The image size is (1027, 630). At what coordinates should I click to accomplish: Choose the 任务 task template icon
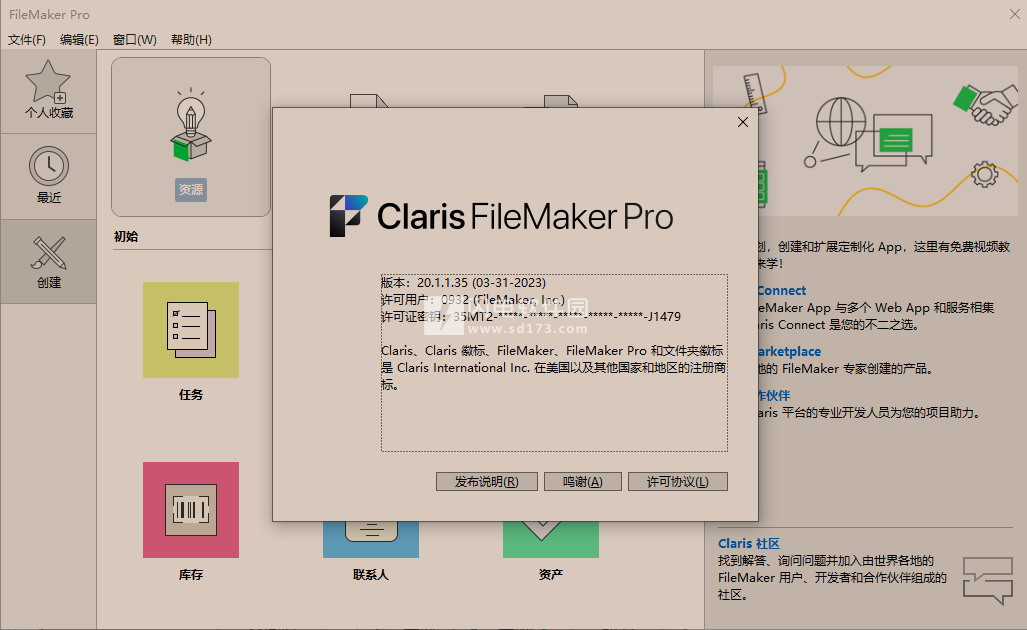[191, 330]
